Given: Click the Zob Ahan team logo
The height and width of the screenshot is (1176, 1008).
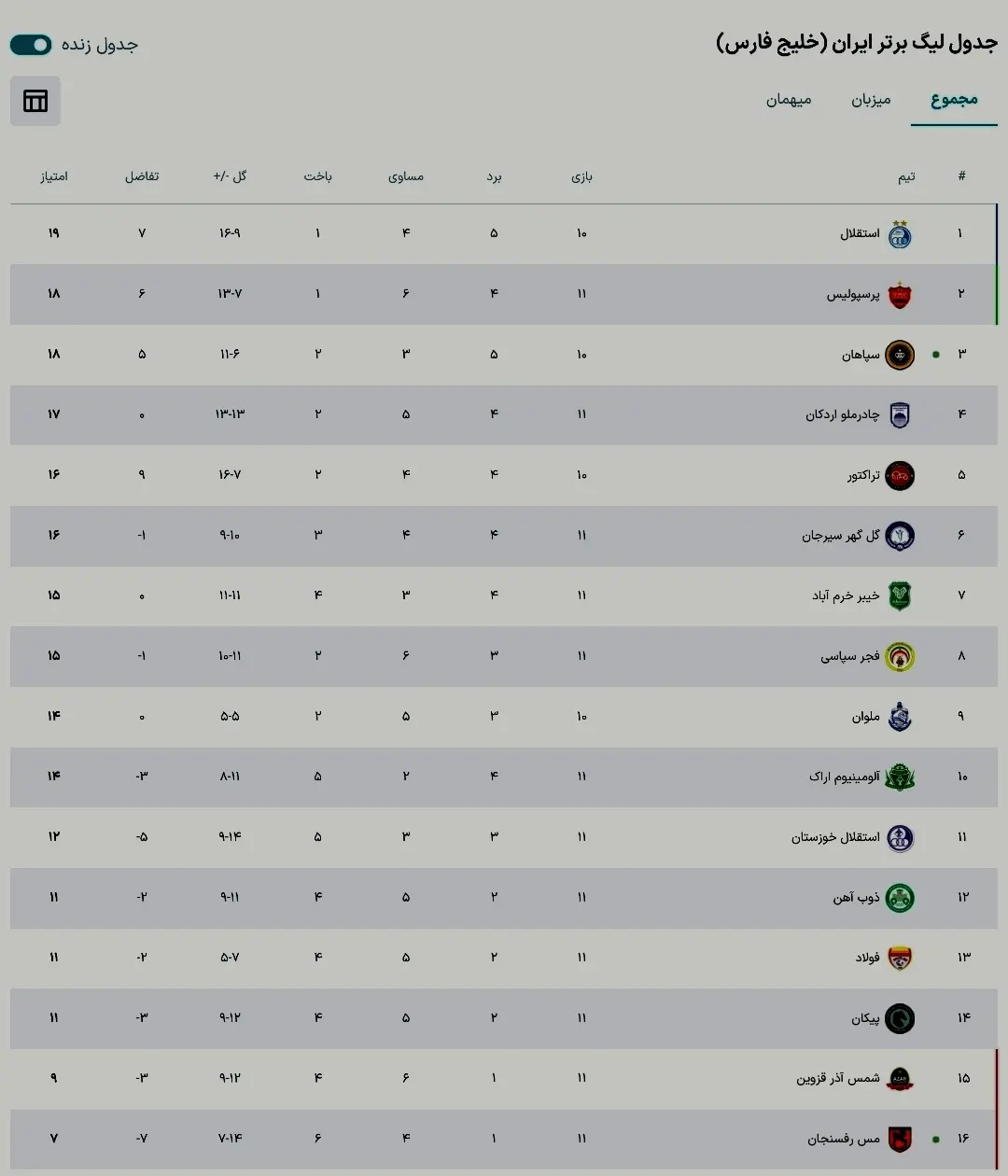Looking at the screenshot, I should click(899, 898).
